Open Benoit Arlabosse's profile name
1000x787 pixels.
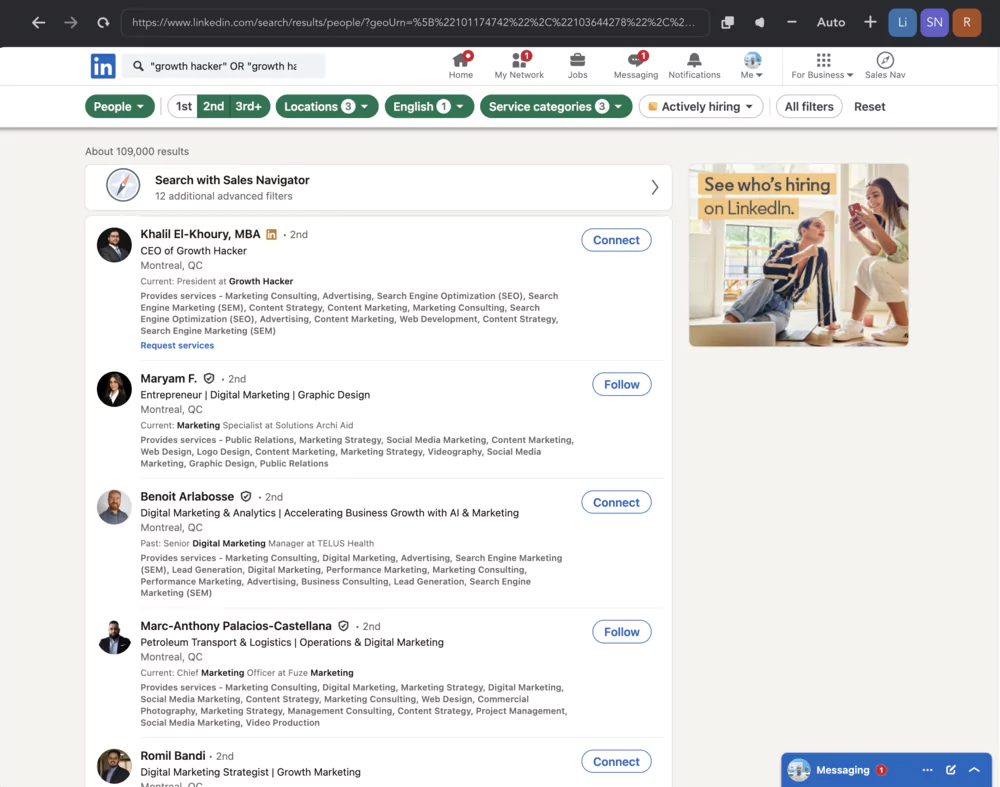[187, 496]
